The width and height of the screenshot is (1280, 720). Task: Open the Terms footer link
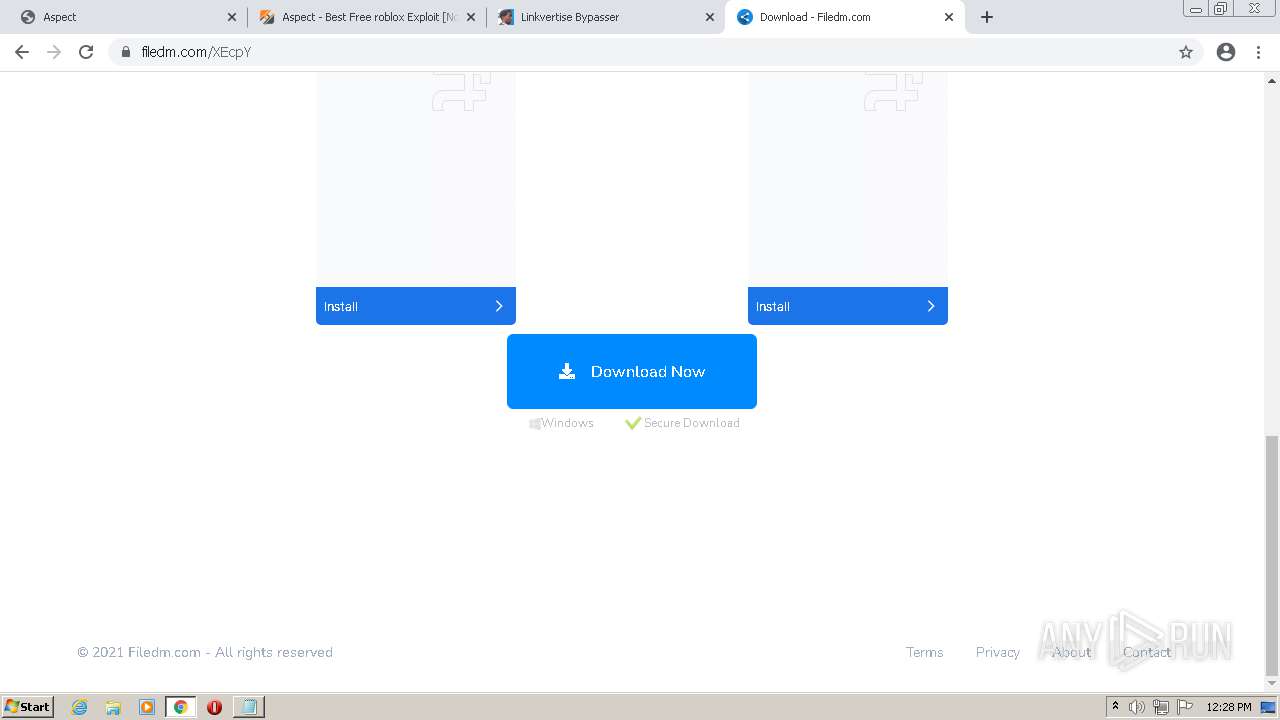pos(924,652)
